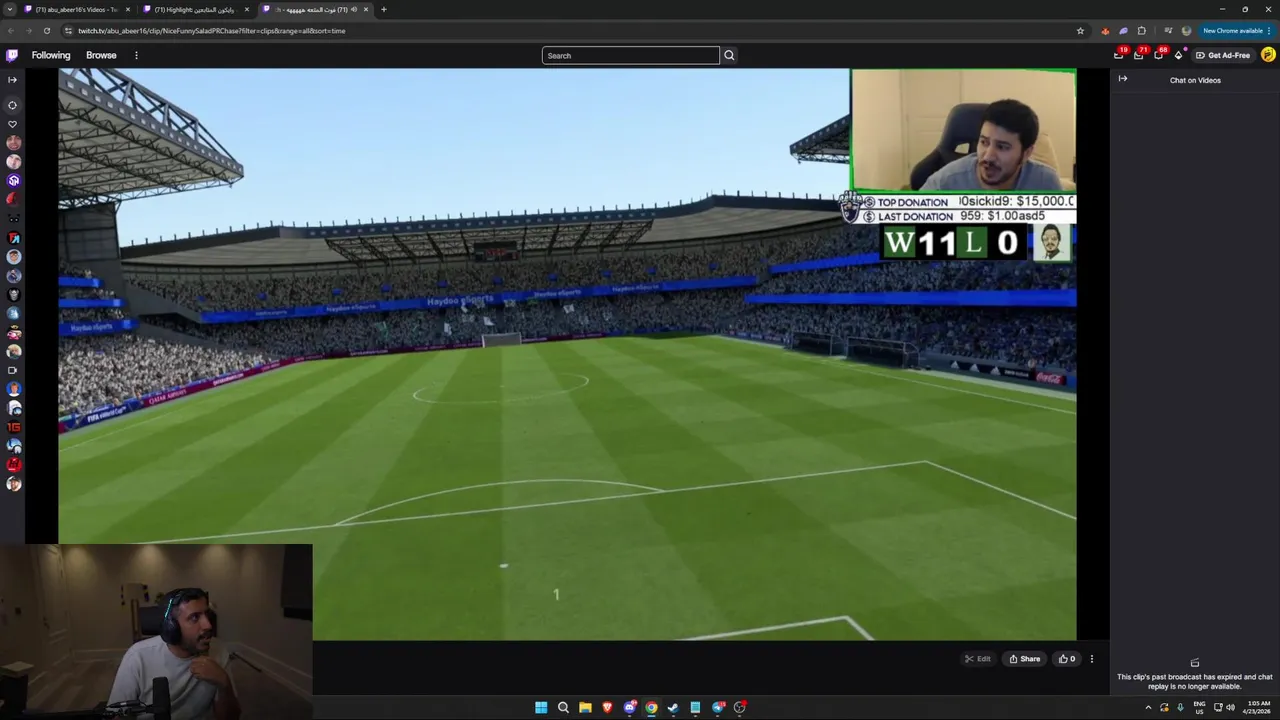Open the yellow user avatar menu

point(1268,55)
